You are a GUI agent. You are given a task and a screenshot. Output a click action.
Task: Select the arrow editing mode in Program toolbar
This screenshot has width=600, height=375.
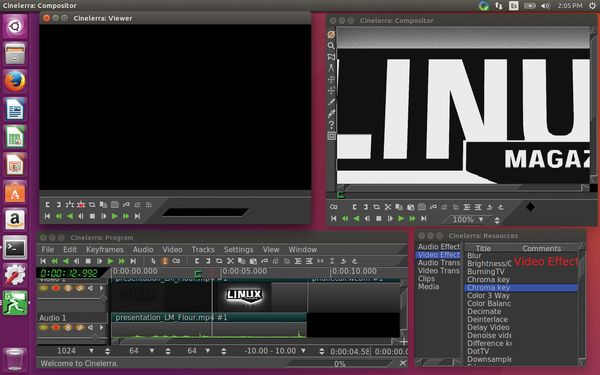(x=153, y=261)
